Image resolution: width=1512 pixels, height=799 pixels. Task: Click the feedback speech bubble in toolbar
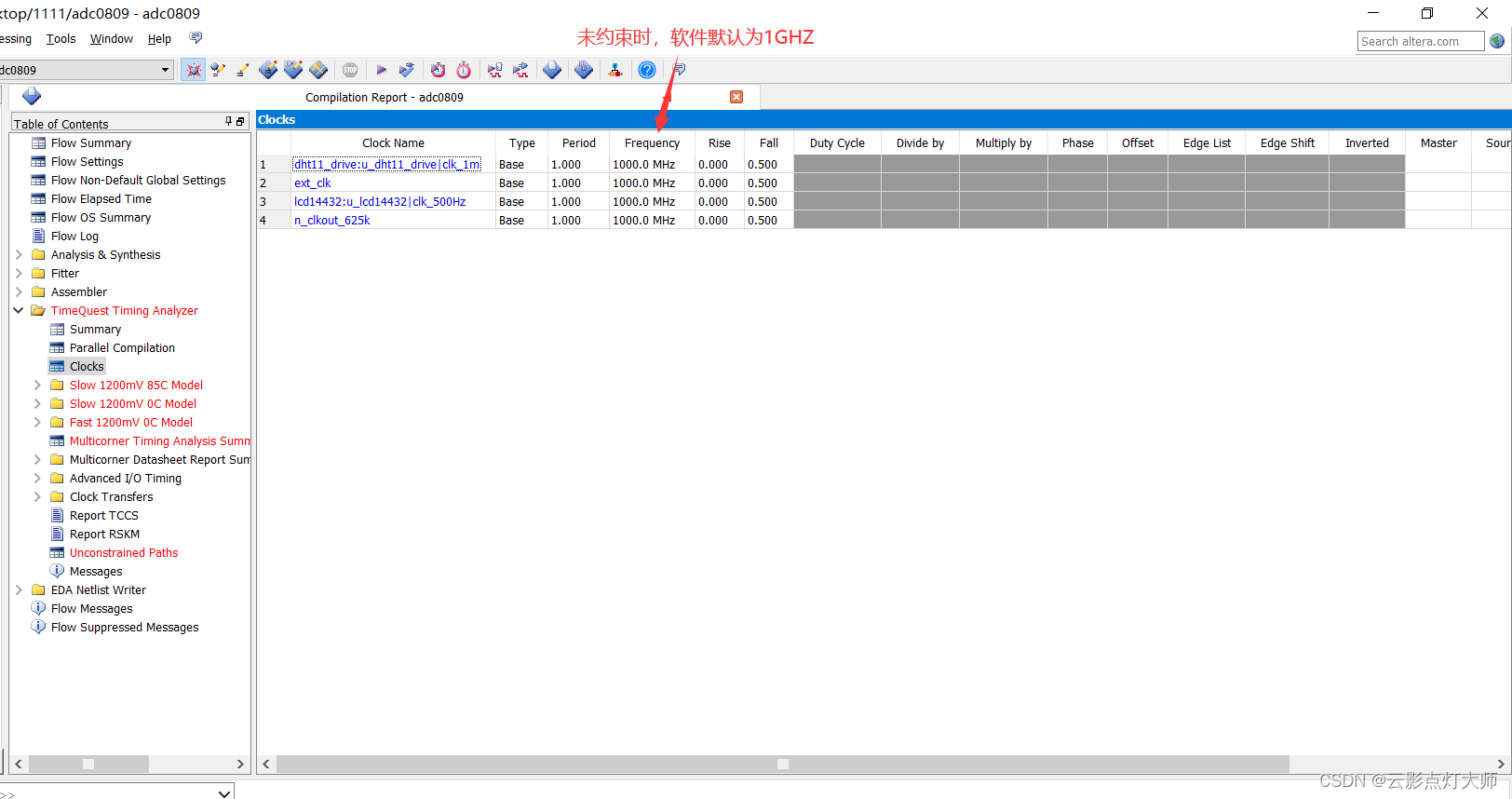pyautogui.click(x=680, y=70)
